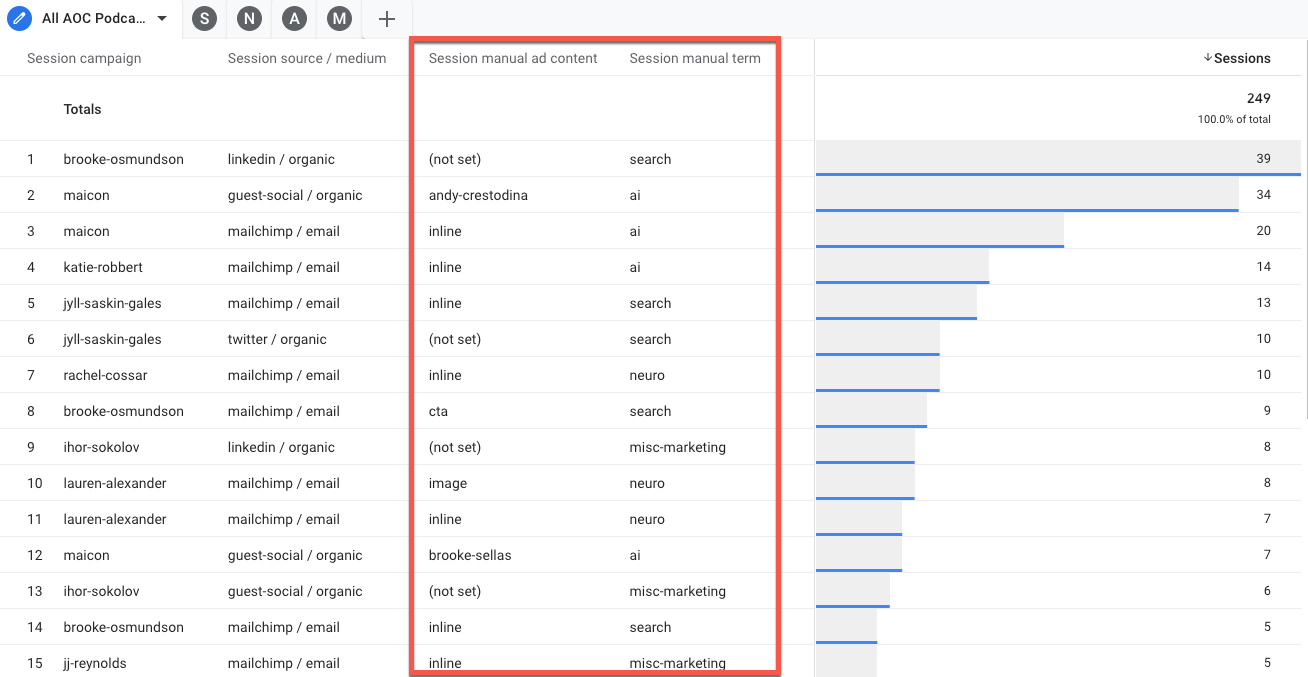This screenshot has height=677, width=1308.
Task: Click search term in row 1
Action: [x=650, y=159]
